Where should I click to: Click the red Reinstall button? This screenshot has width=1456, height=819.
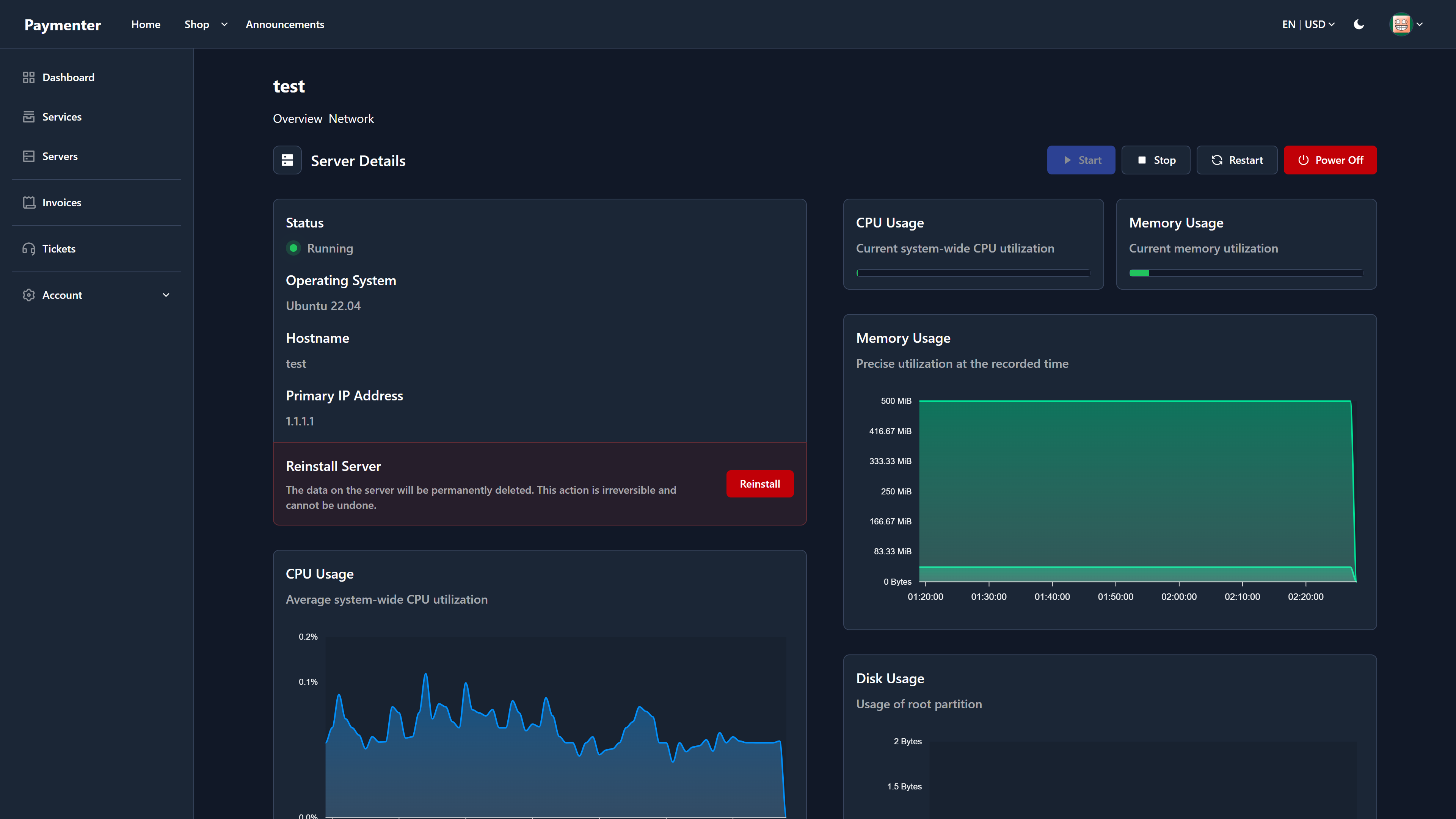pos(759,484)
